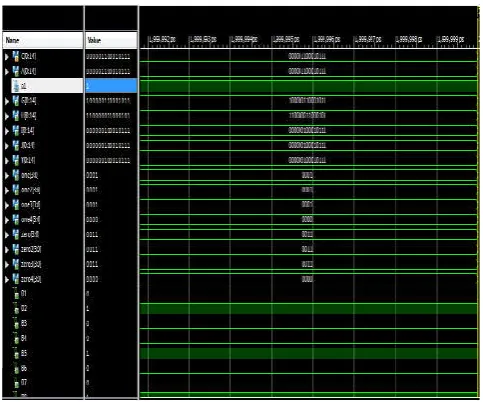Expand the J[0:14] bus
The height and width of the screenshot is (402, 483).
point(7,146)
